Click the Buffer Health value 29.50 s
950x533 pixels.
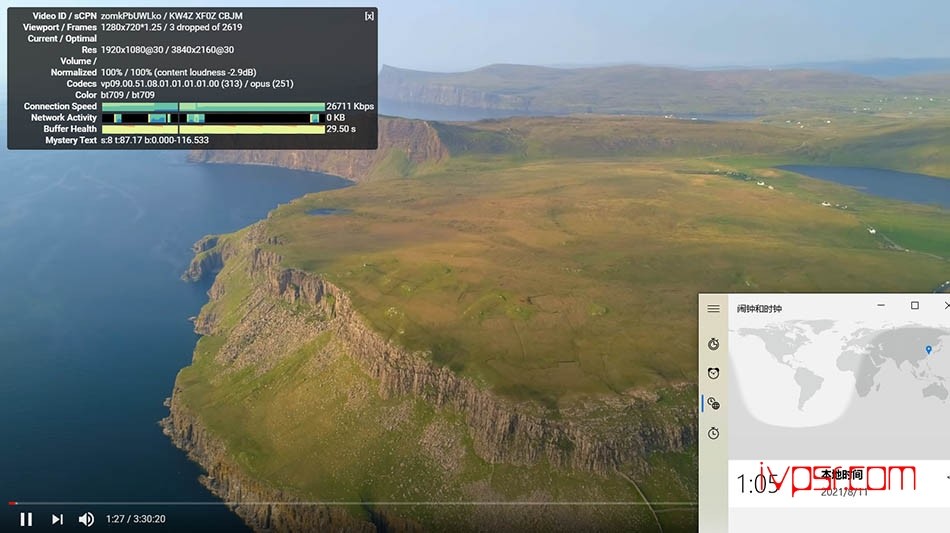tap(341, 129)
